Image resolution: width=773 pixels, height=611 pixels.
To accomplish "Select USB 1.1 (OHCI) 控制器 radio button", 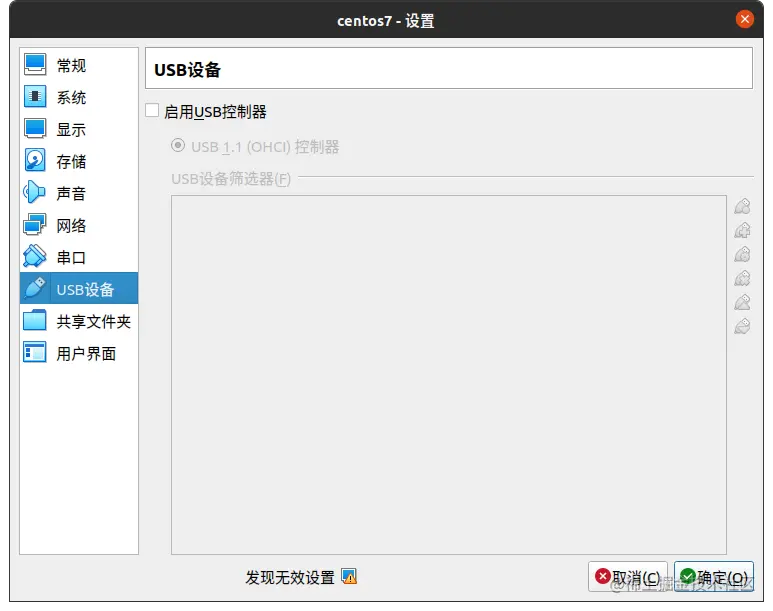I will coord(178,145).
